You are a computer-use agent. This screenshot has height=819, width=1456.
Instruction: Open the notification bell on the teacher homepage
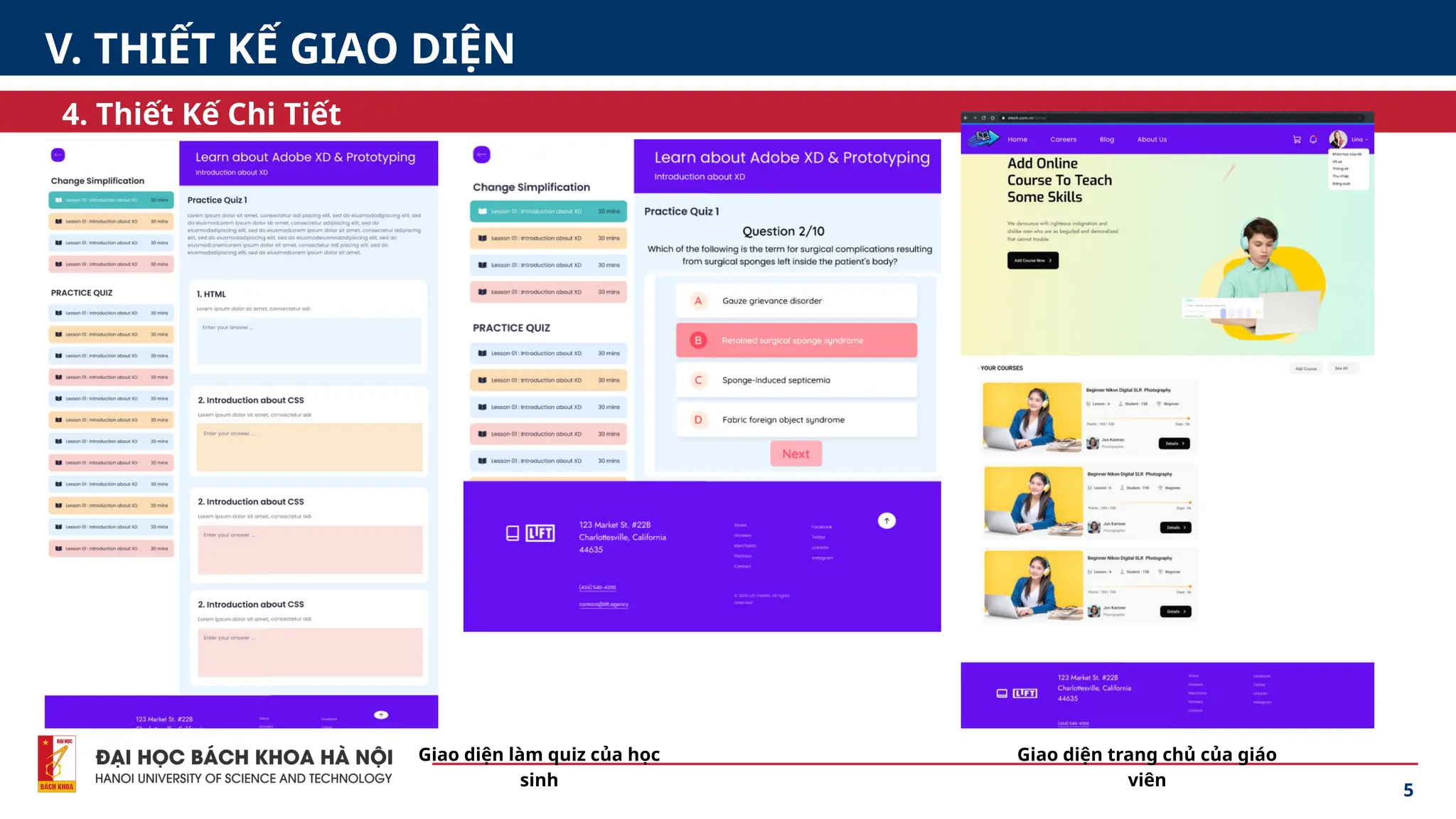point(1313,139)
